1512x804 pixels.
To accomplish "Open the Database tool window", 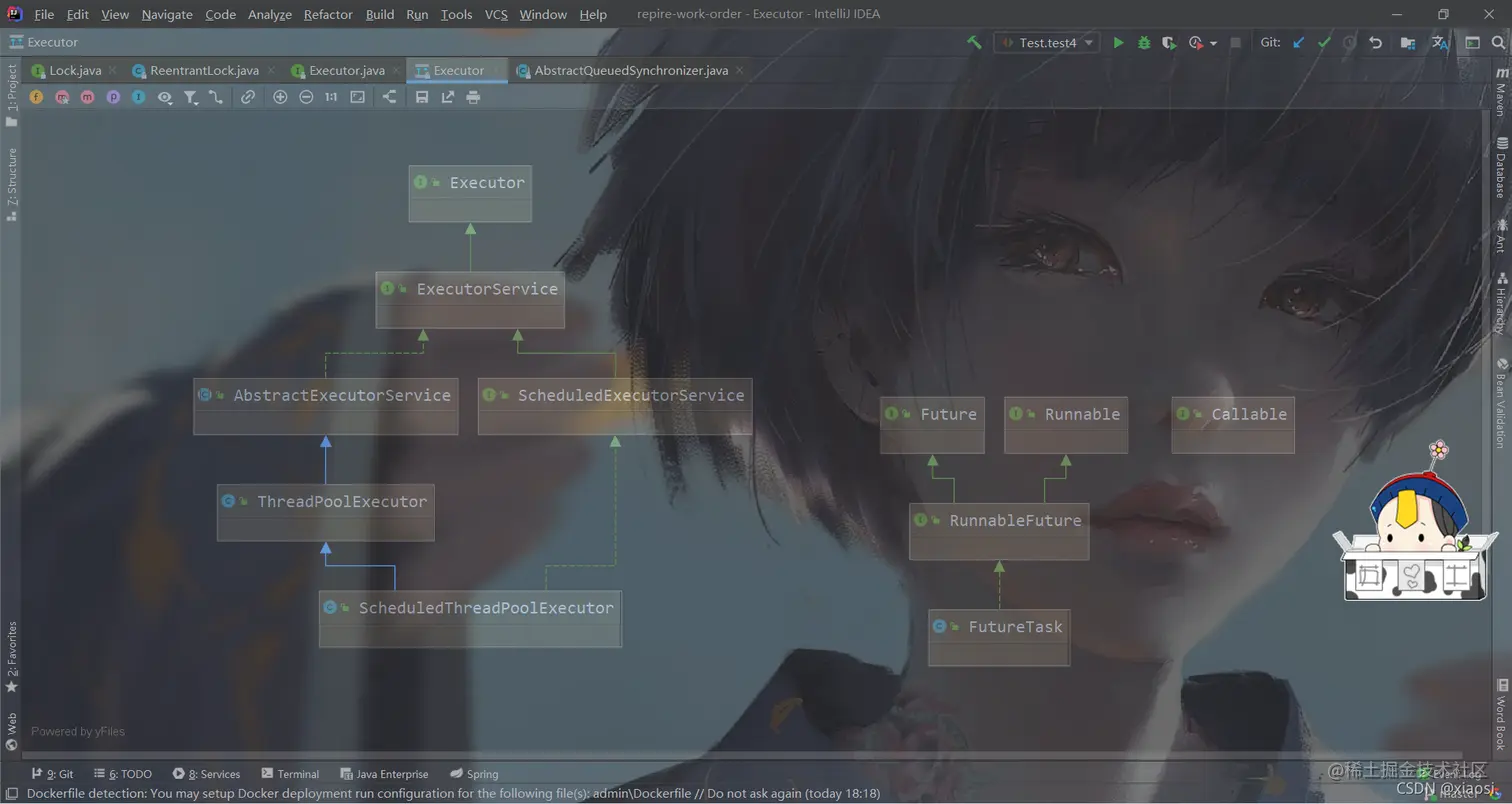I will 1501,168.
